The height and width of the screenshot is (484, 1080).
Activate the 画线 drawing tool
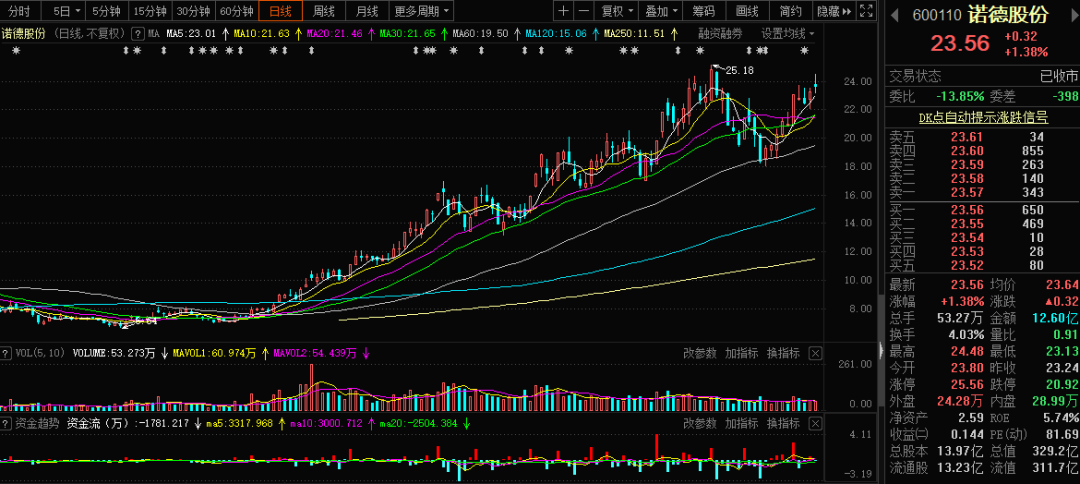click(x=747, y=11)
